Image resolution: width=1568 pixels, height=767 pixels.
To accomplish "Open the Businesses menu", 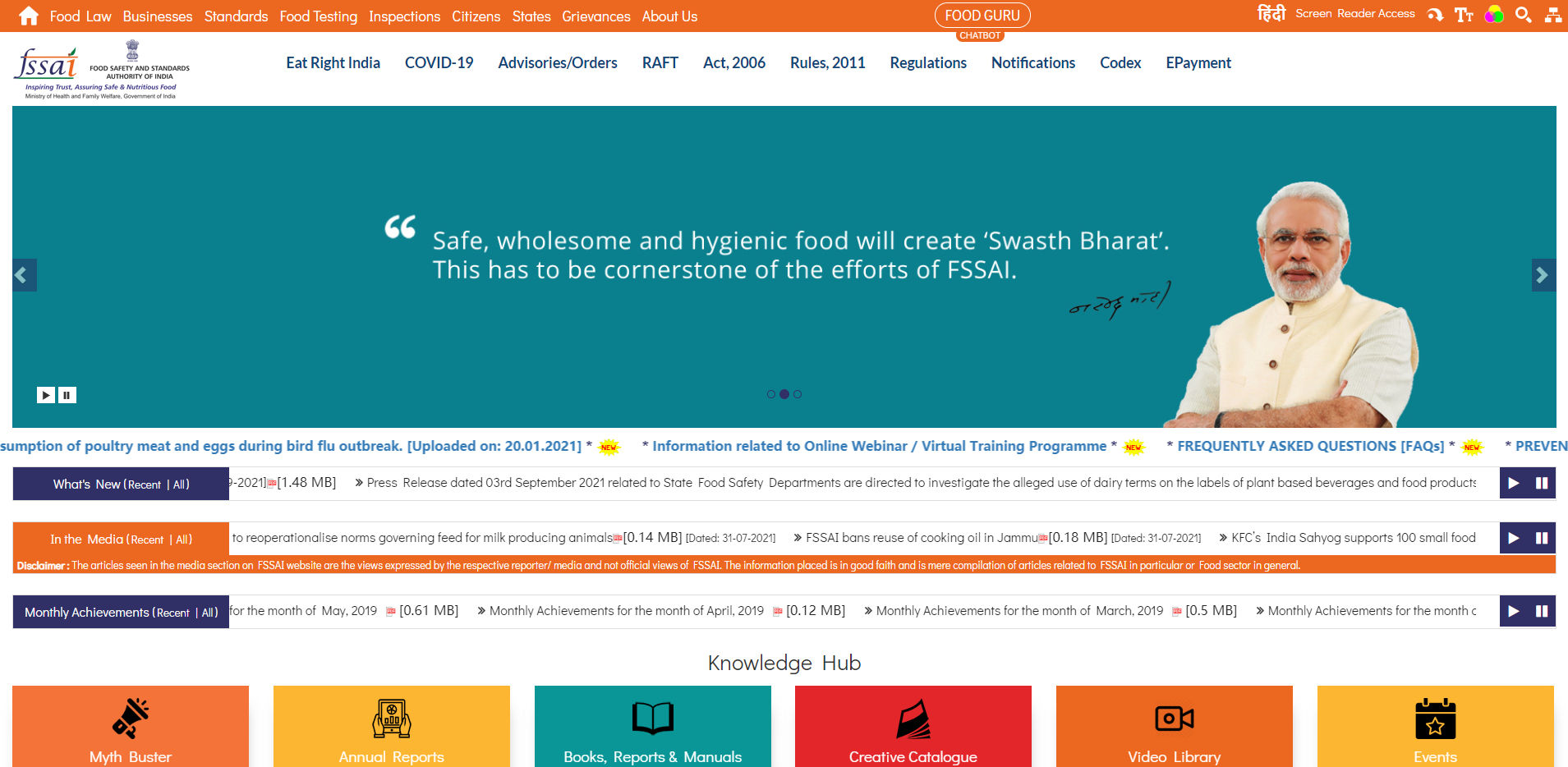I will pyautogui.click(x=158, y=16).
